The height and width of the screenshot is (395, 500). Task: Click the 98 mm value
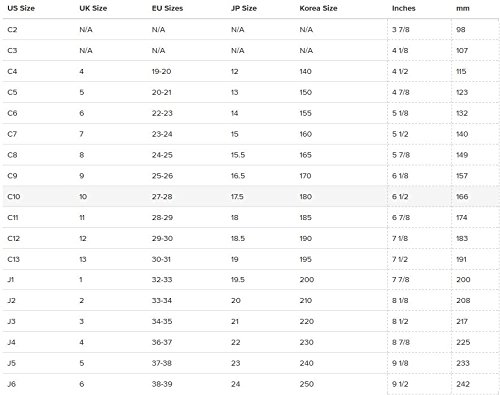click(x=461, y=29)
